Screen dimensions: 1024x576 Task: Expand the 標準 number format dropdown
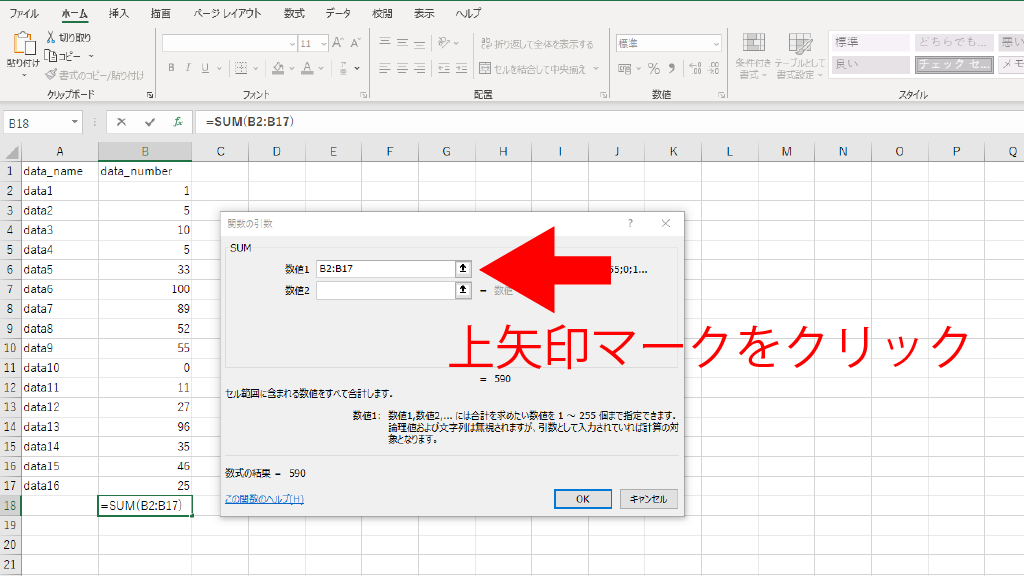click(716, 44)
